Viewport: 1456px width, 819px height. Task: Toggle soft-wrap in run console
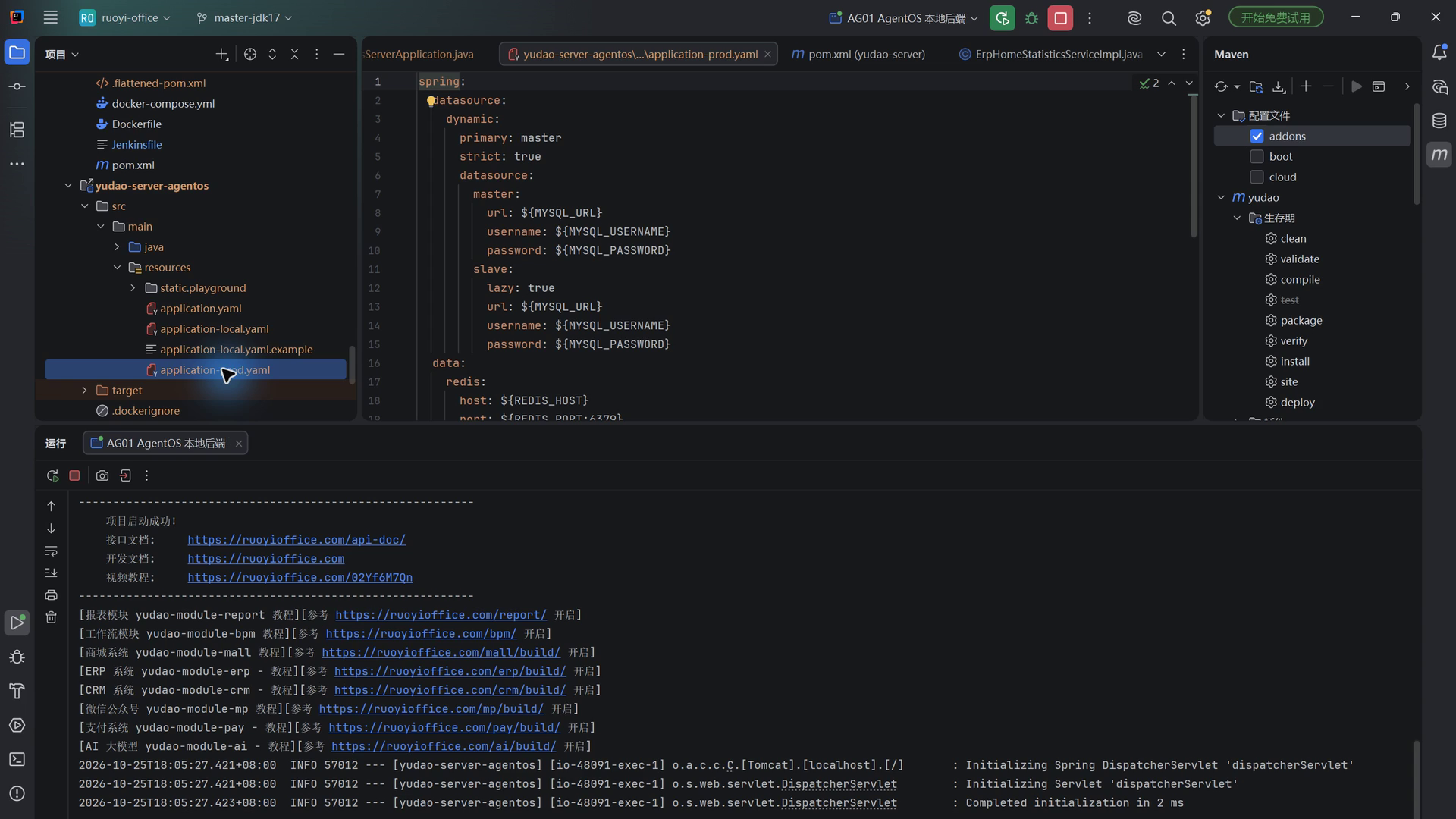point(51,551)
